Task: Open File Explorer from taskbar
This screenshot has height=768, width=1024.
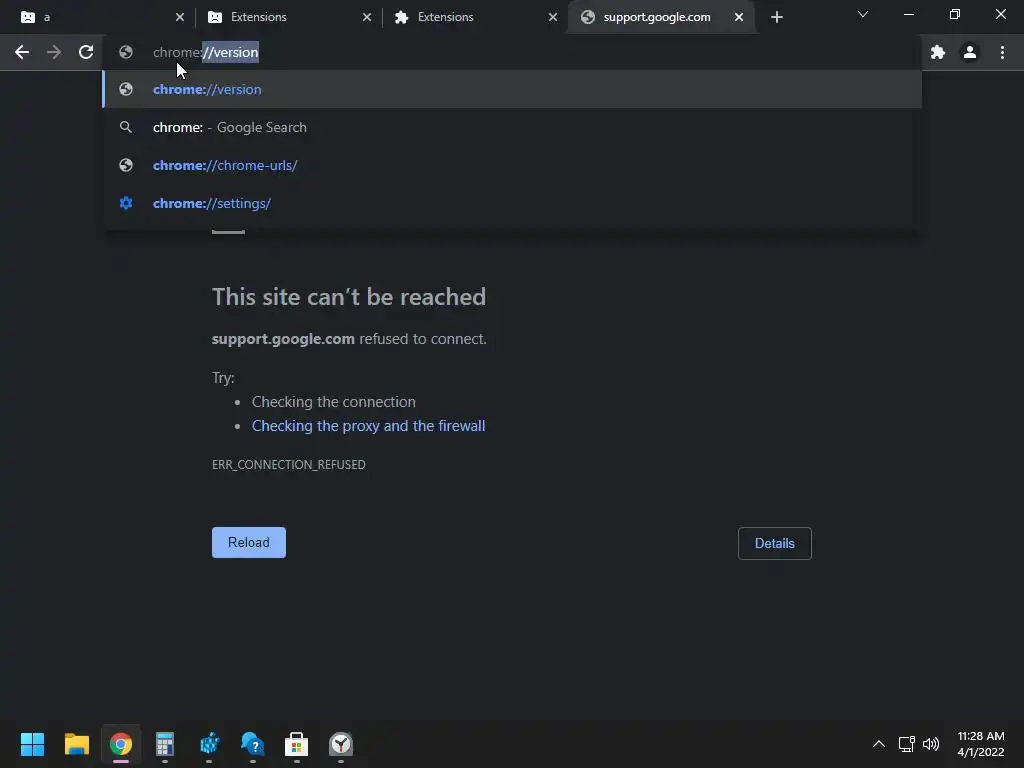Action: point(76,744)
